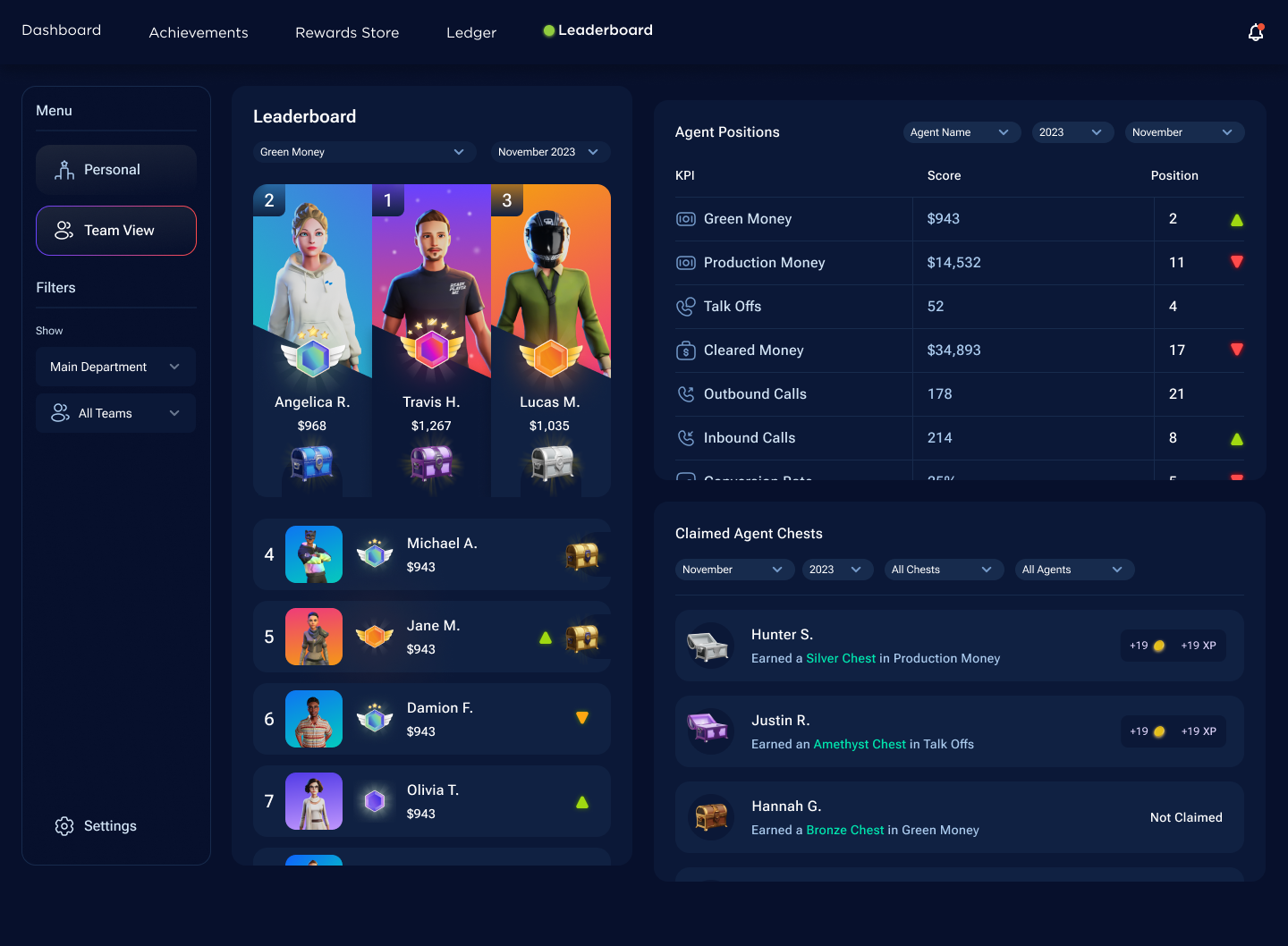1288x946 pixels.
Task: Click the Outbound Calls phone icon
Action: point(686,394)
